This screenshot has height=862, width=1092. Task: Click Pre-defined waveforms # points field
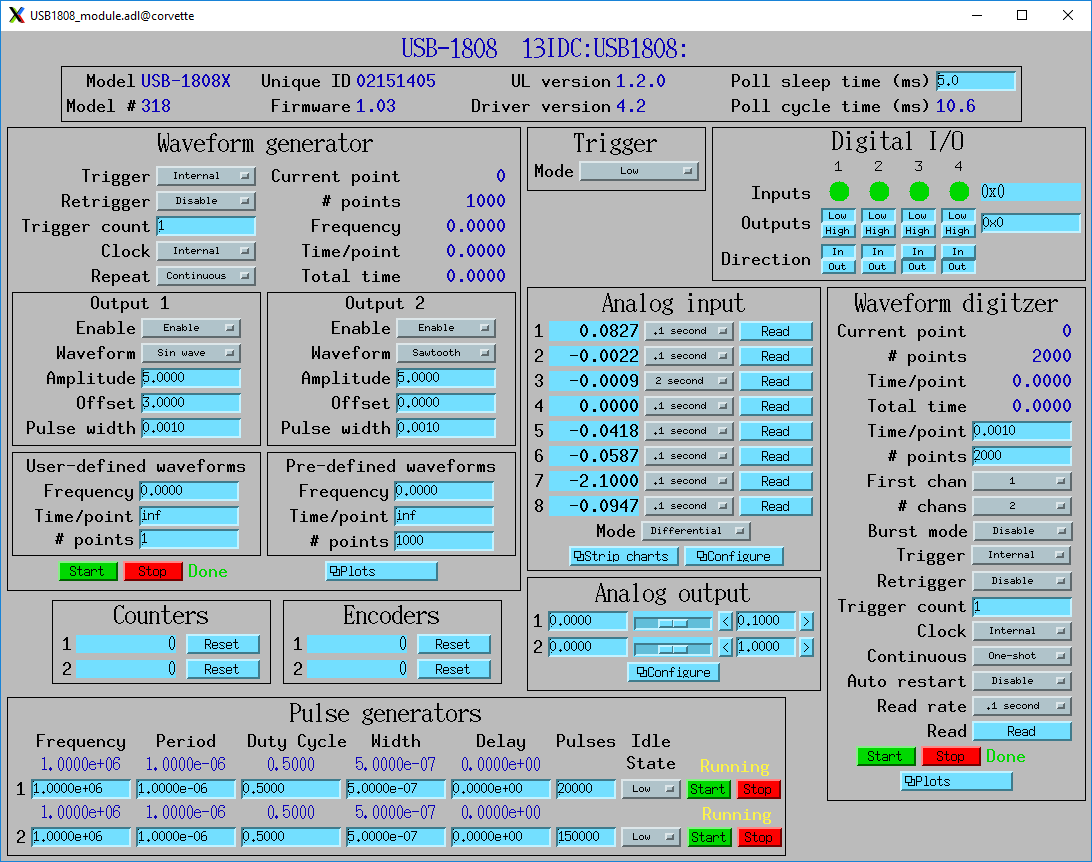pyautogui.click(x=444, y=541)
